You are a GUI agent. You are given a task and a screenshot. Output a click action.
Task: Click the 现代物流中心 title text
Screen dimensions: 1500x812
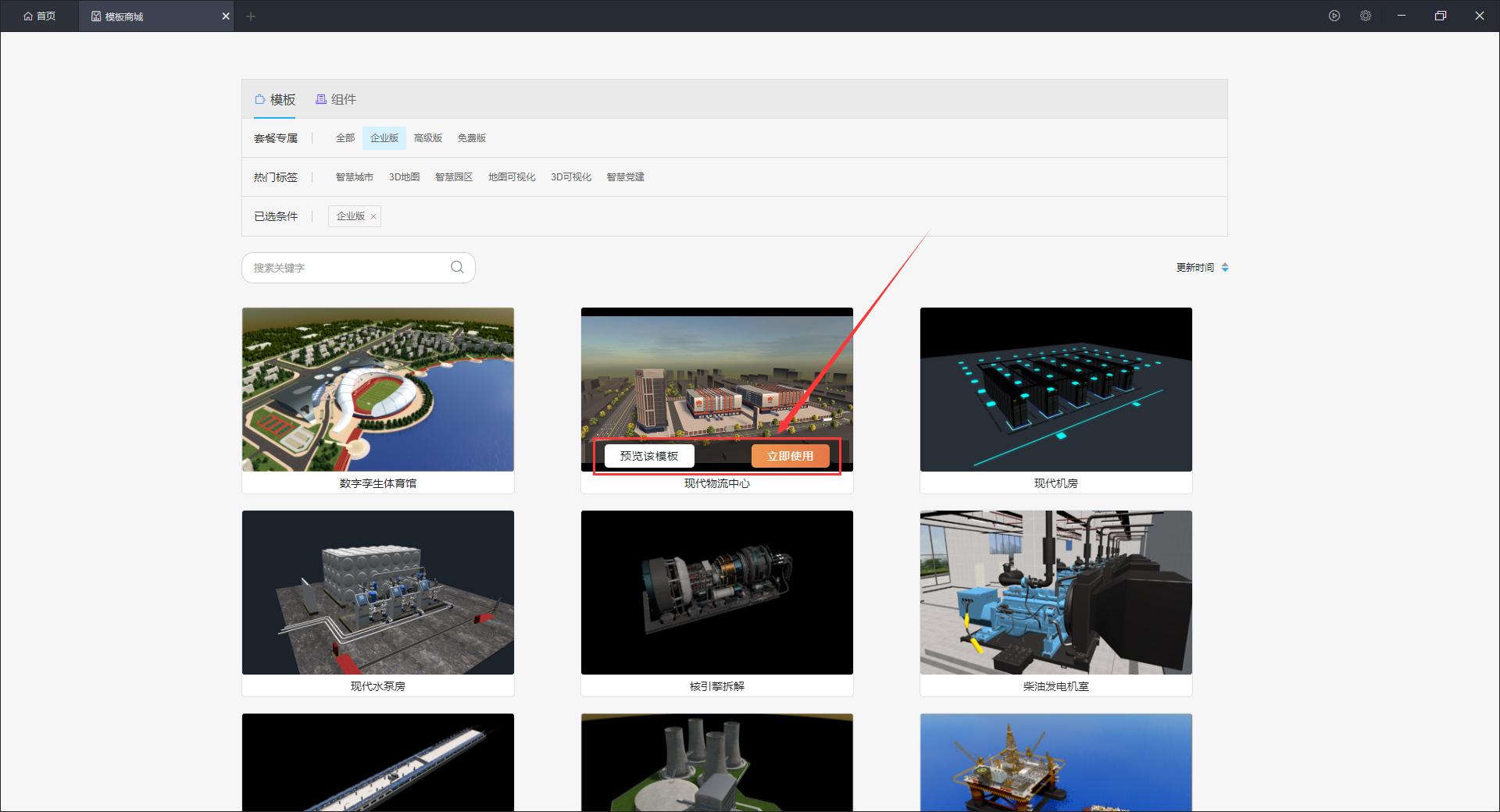(x=717, y=483)
